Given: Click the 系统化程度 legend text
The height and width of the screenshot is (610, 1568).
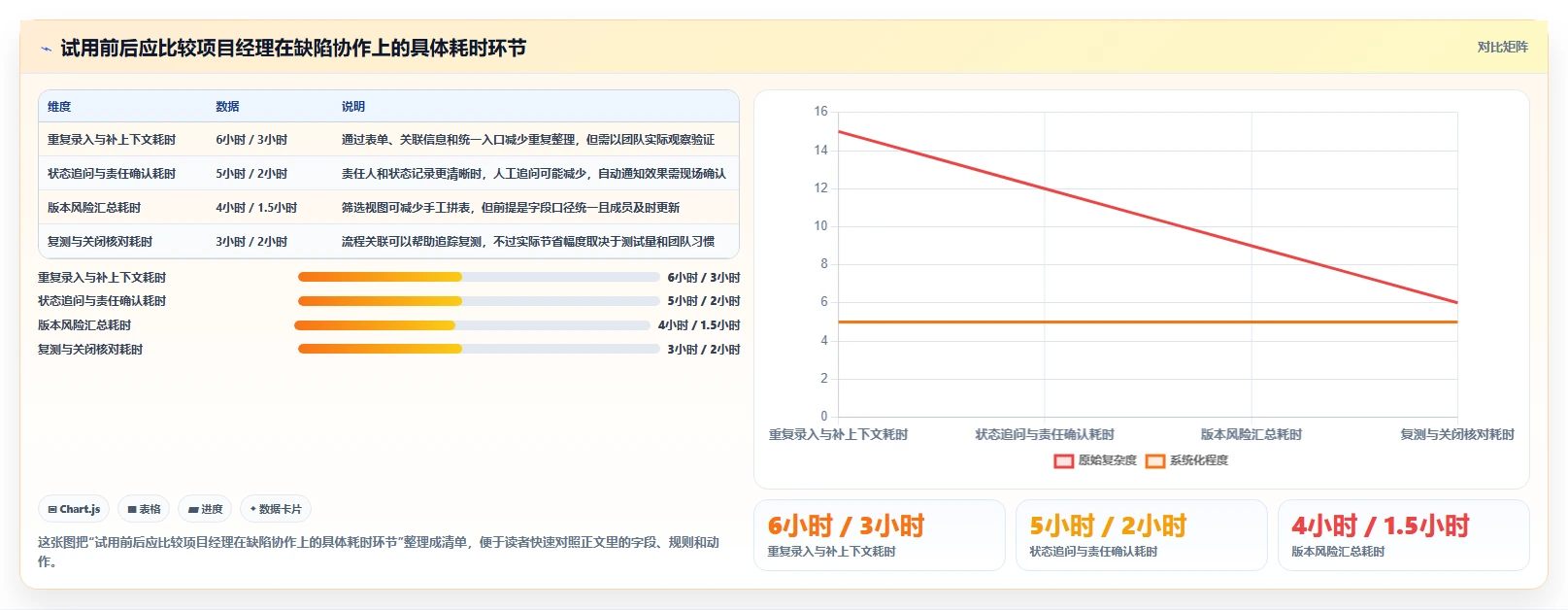Looking at the screenshot, I should pos(1198,460).
